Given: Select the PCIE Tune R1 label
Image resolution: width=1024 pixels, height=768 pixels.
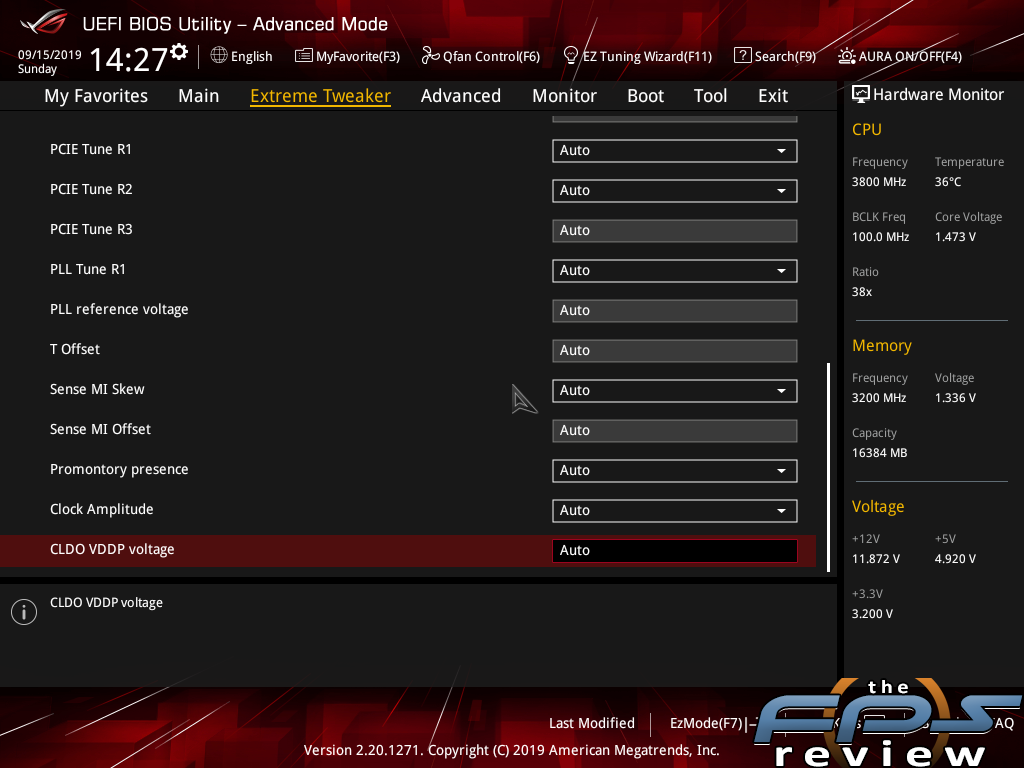Looking at the screenshot, I should click(91, 150).
